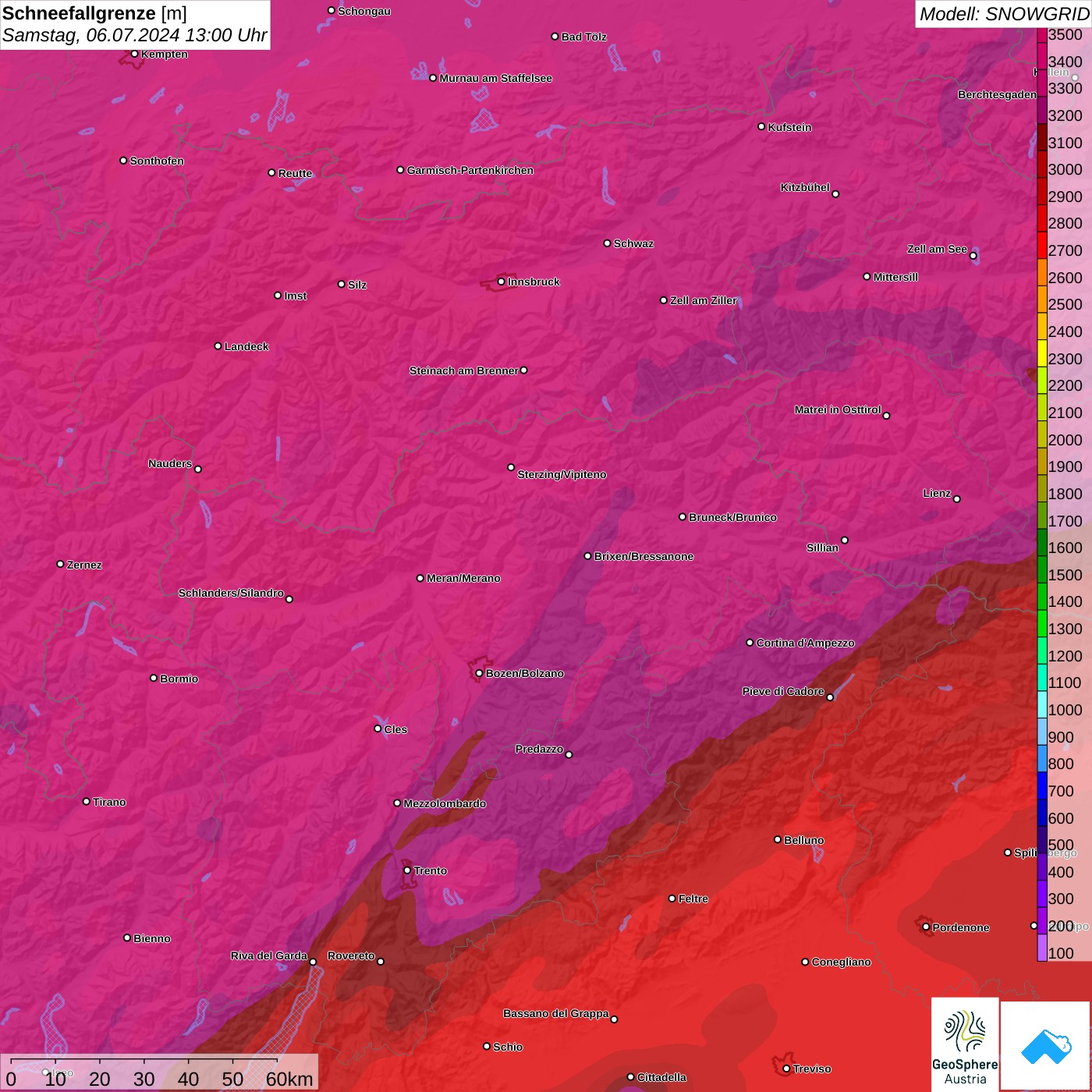1092x1092 pixels.
Task: Click the Berchtesgaden label
Action: (x=998, y=94)
